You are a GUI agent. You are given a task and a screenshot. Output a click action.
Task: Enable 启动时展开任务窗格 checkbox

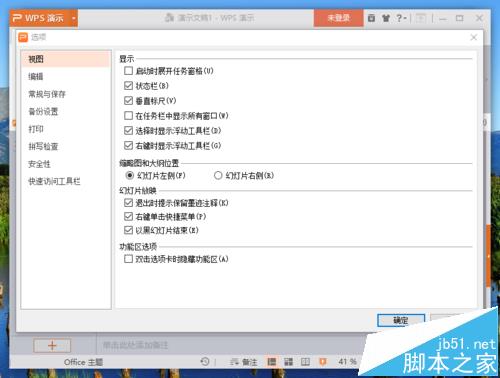tap(128, 71)
